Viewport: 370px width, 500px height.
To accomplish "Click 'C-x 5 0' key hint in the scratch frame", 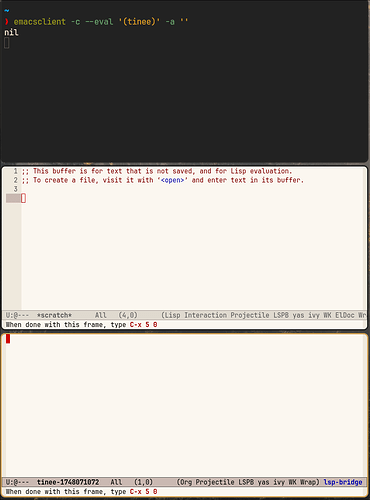I will tap(143, 325).
